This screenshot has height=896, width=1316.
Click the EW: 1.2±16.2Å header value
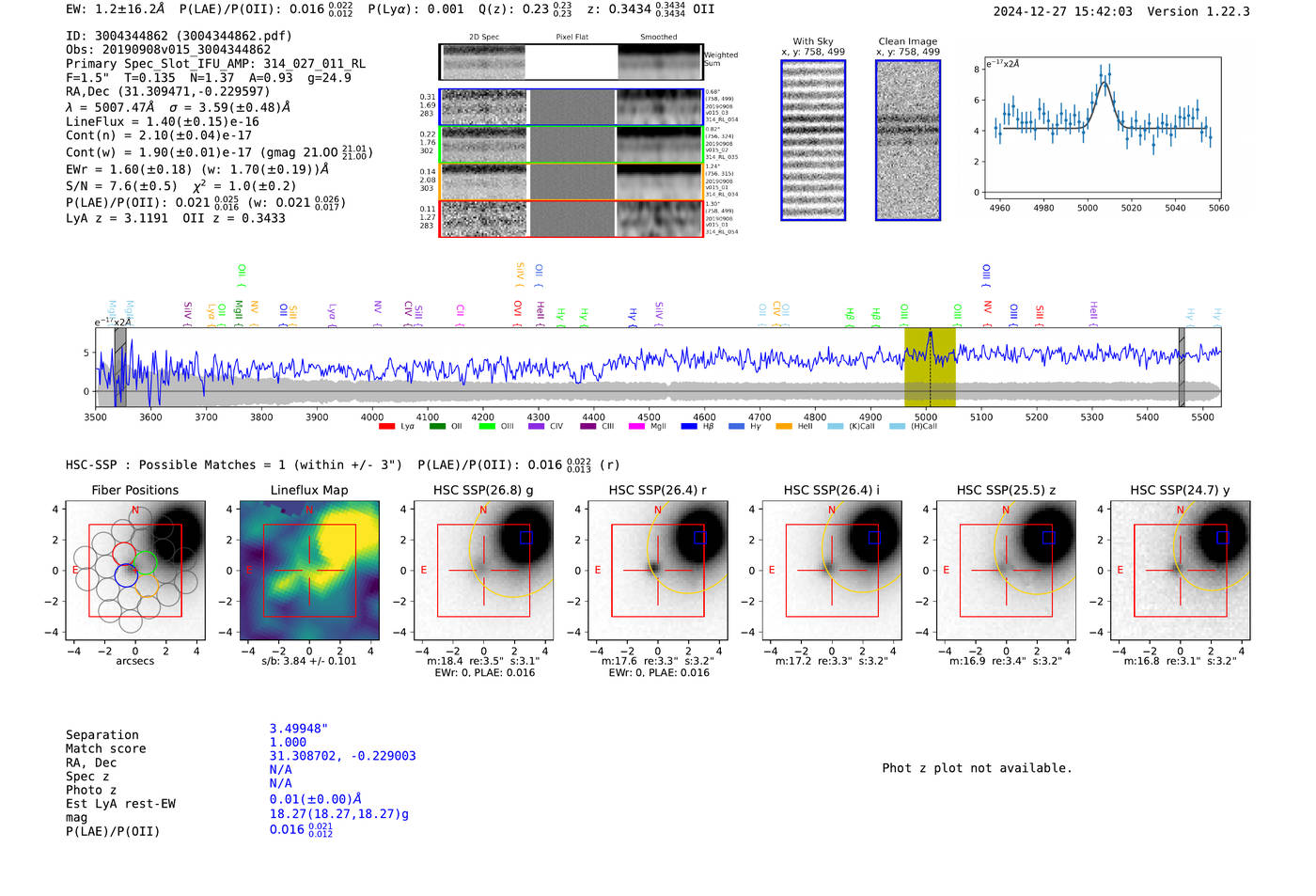(x=115, y=8)
